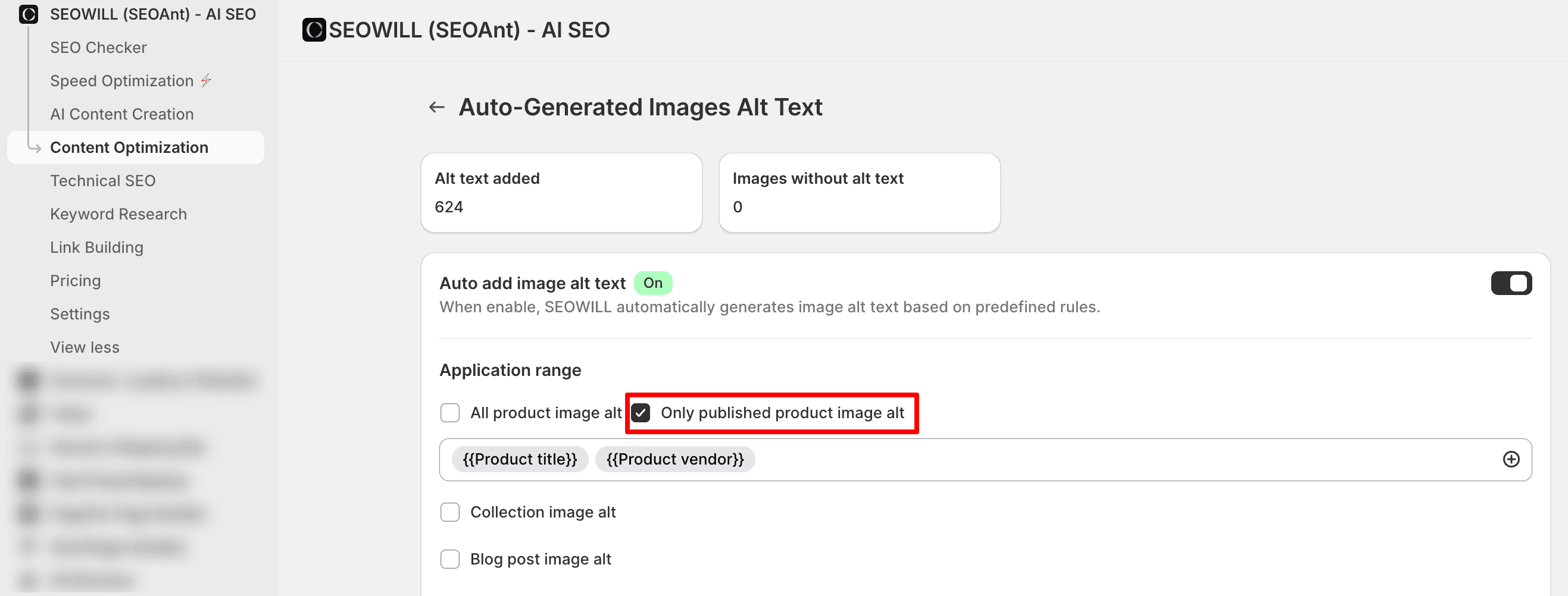
Task: Select the {{Product vendor}} tag
Action: point(674,459)
